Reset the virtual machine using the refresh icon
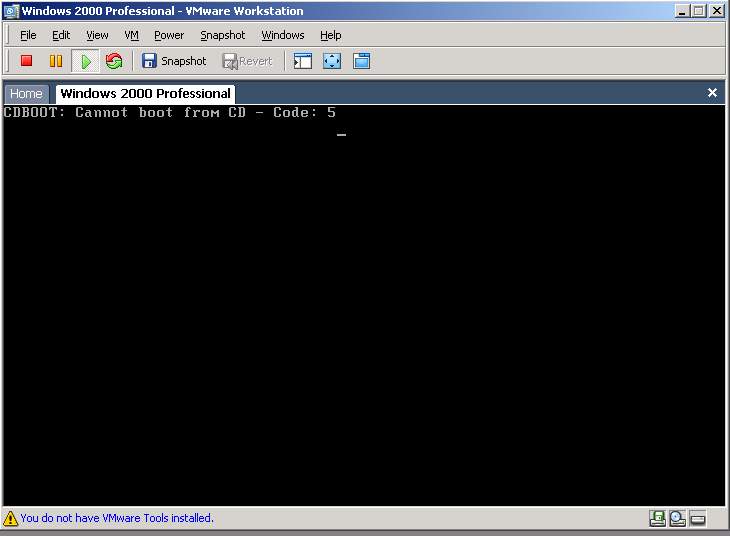Screen dimensions: 730x536 coord(114,61)
